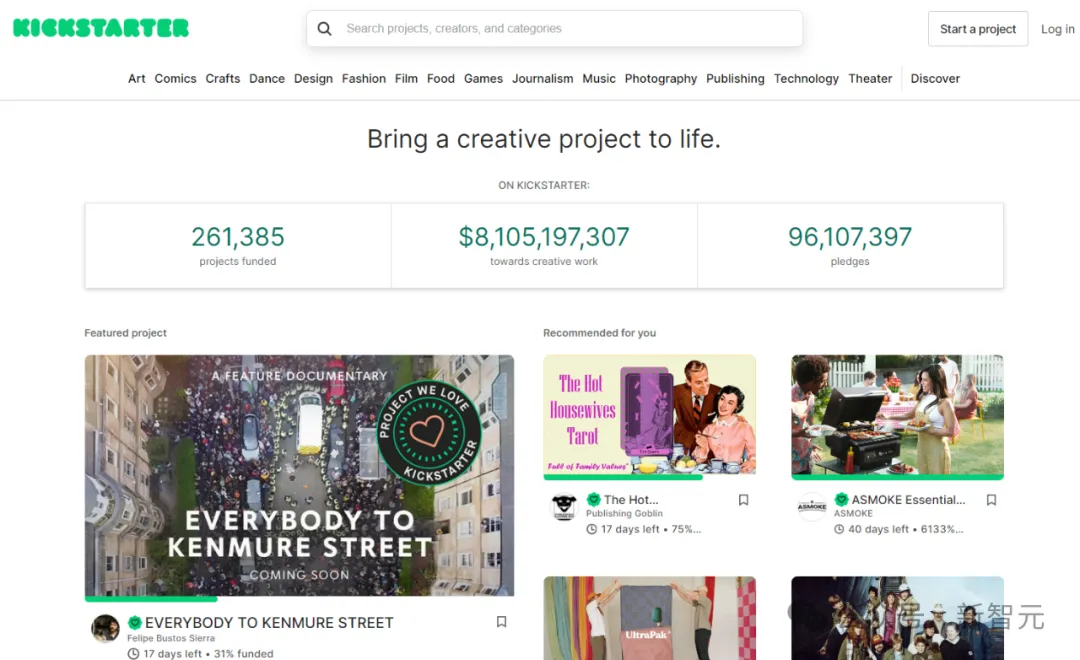The width and height of the screenshot is (1080, 660).
Task: Click the 40 days left • 6133% text
Action: [906, 529]
